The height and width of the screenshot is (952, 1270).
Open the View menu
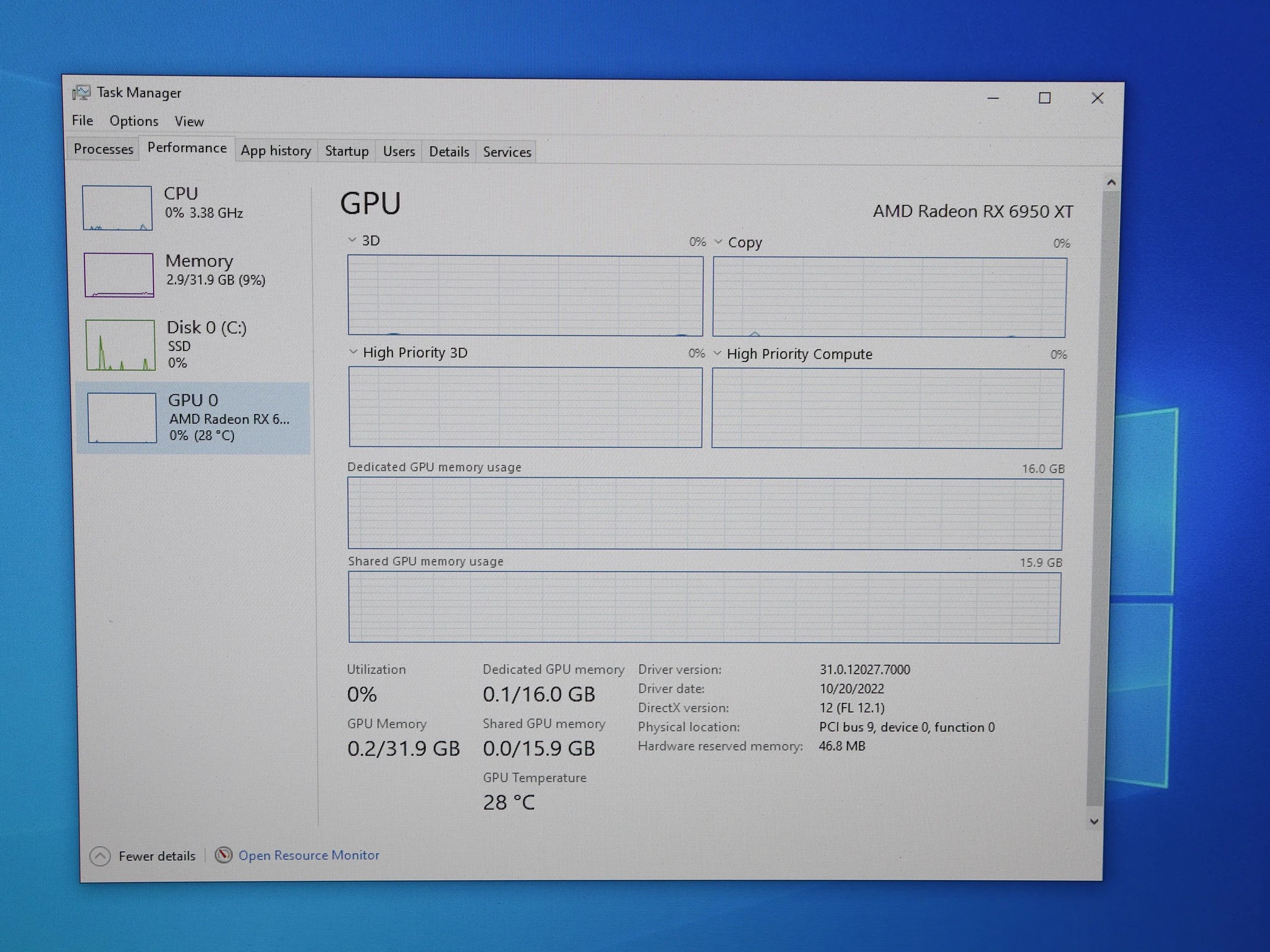coord(189,121)
